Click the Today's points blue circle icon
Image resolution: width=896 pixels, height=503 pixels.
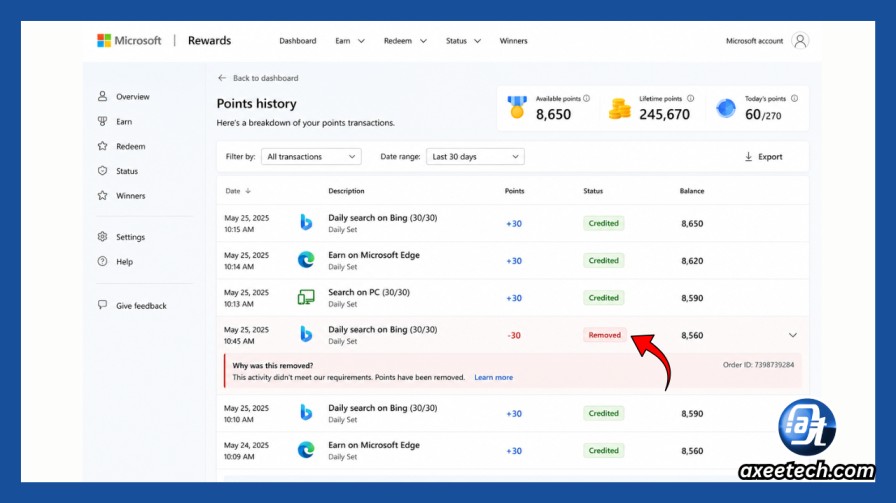tap(726, 108)
